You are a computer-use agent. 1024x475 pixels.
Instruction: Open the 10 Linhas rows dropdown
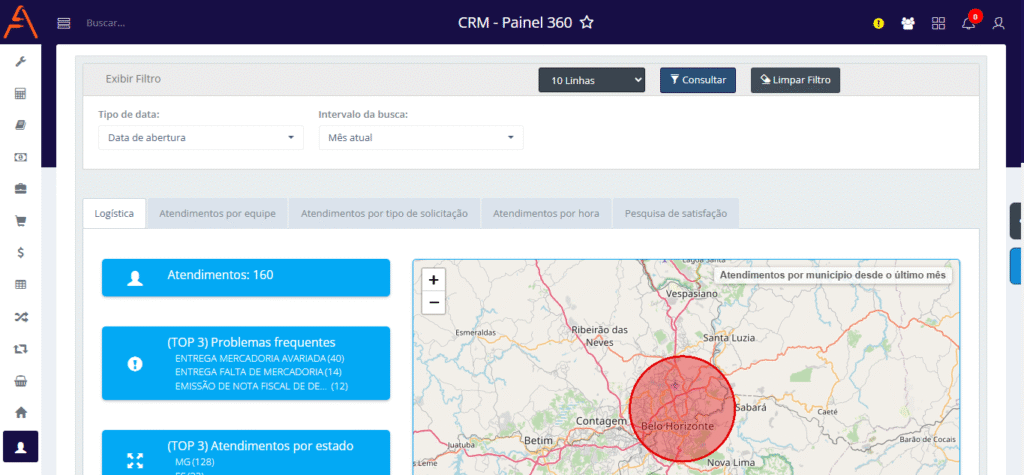pyautogui.click(x=592, y=80)
